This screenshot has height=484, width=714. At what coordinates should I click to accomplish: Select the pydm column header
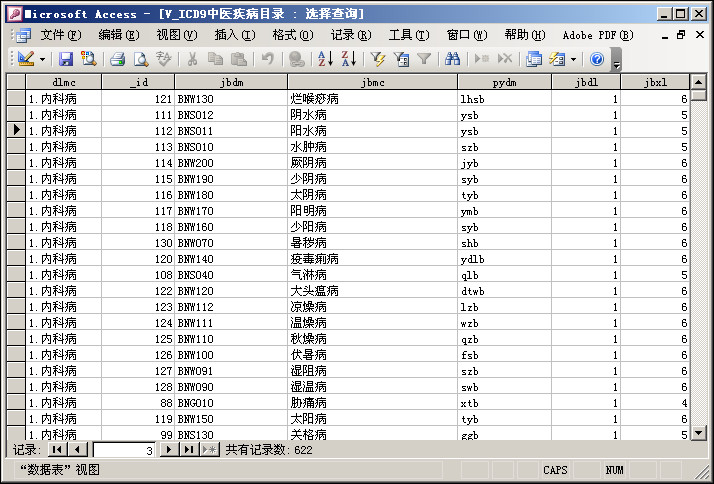click(x=505, y=82)
